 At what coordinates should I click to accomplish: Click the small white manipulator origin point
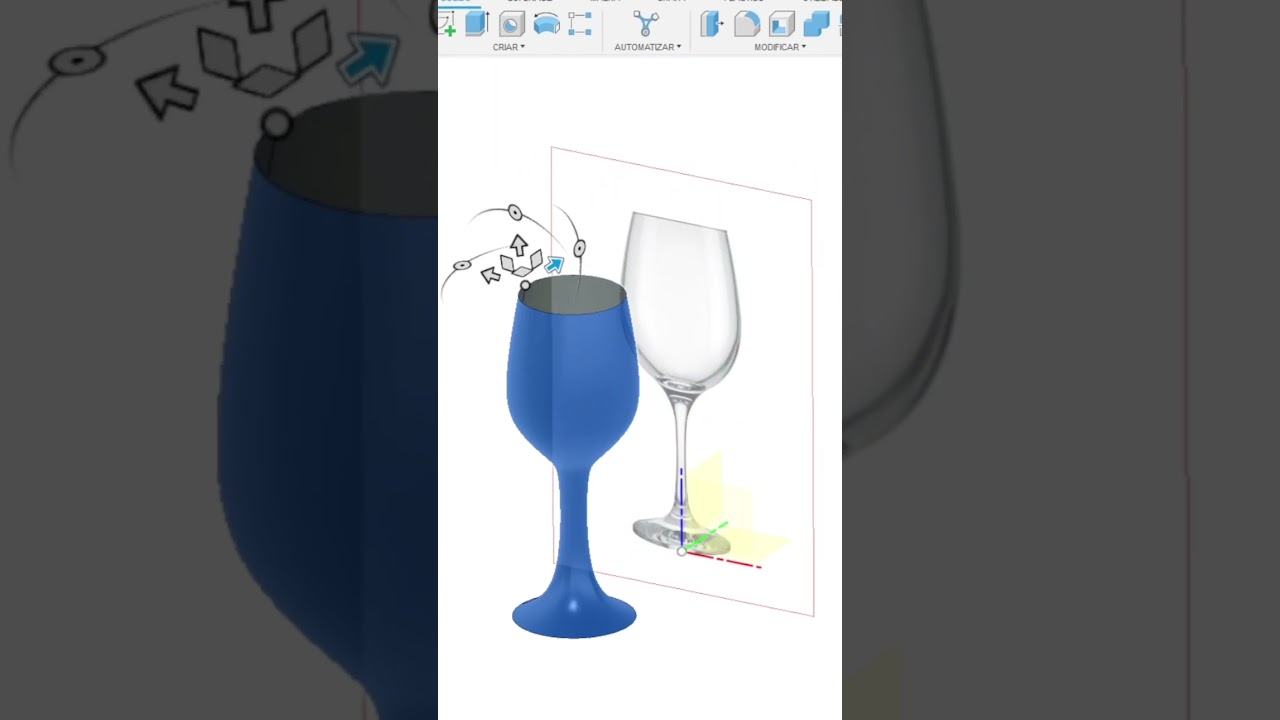click(x=526, y=286)
